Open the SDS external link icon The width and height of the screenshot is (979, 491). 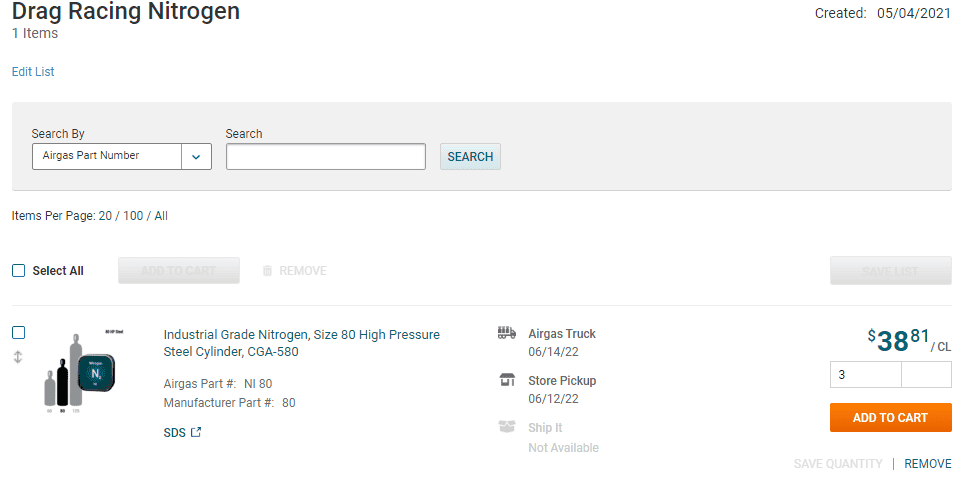[x=196, y=432]
